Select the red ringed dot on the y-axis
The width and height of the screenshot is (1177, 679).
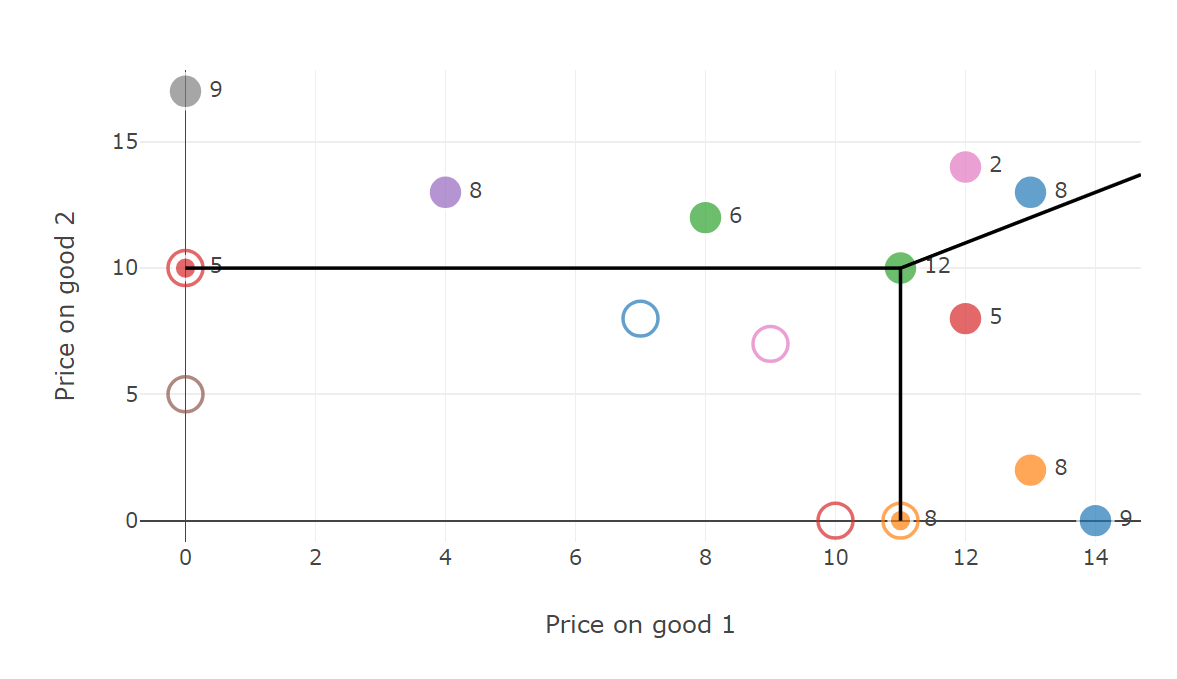point(185,268)
